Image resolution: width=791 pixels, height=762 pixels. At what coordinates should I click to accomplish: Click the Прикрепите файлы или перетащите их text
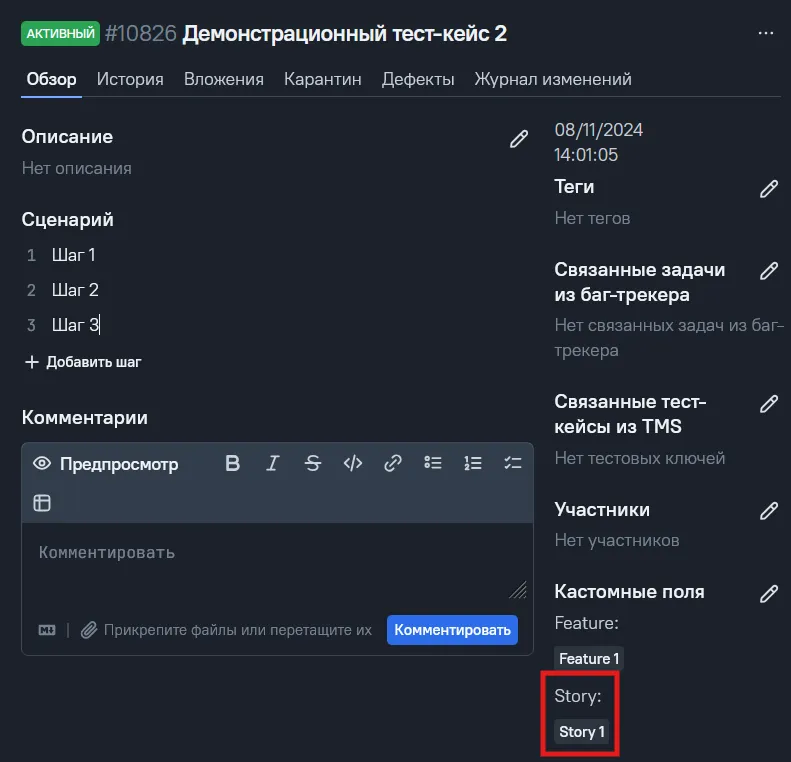pyautogui.click(x=238, y=630)
